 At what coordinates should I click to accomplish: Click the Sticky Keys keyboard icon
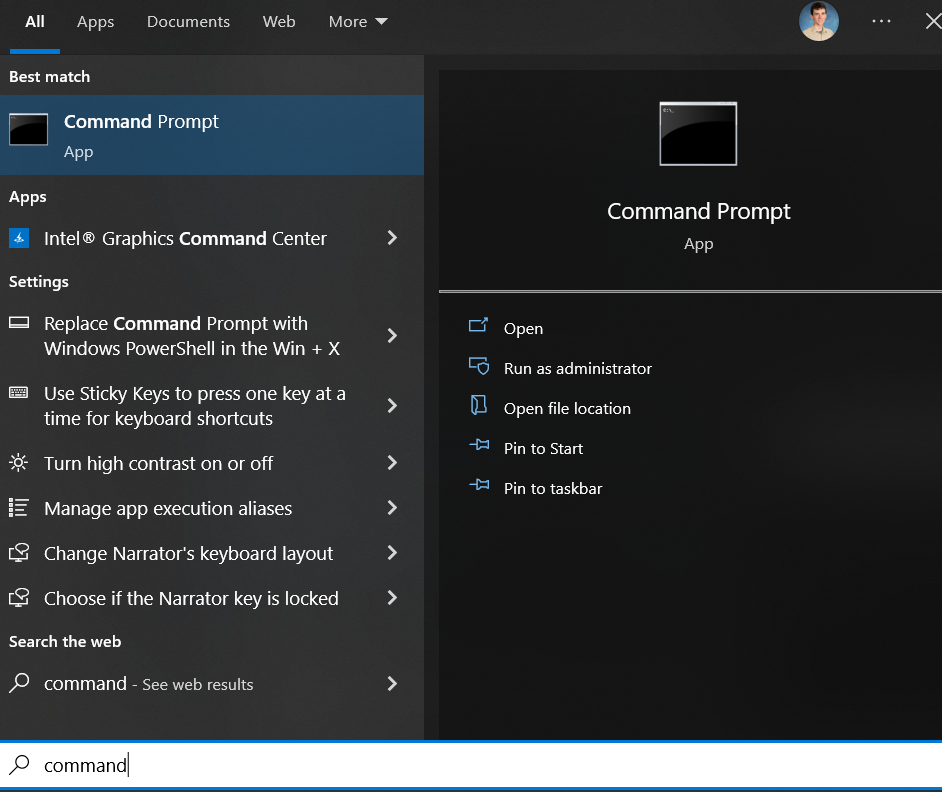pyautogui.click(x=19, y=393)
